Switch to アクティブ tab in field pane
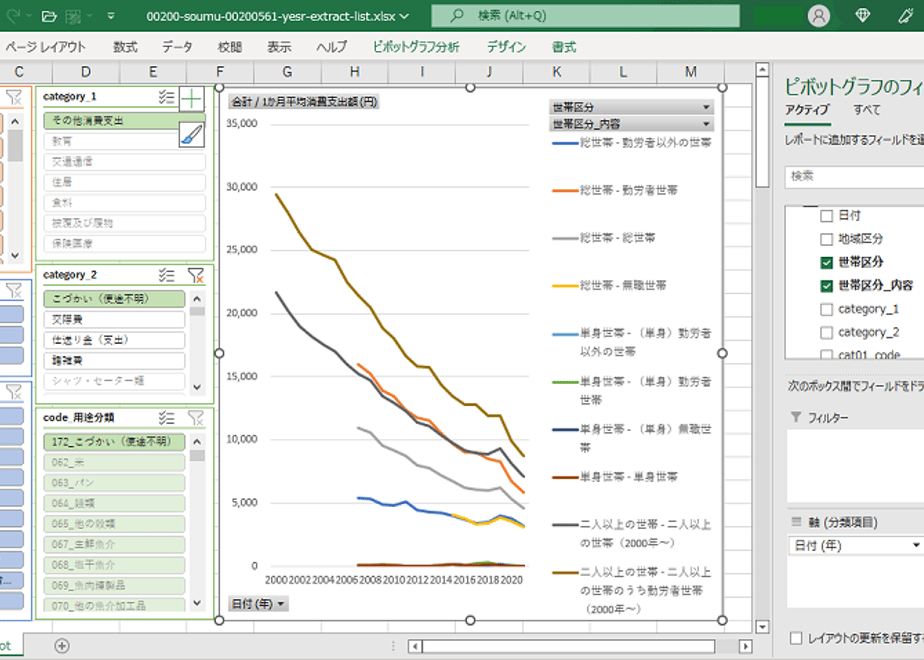The height and width of the screenshot is (660, 924). point(807,110)
